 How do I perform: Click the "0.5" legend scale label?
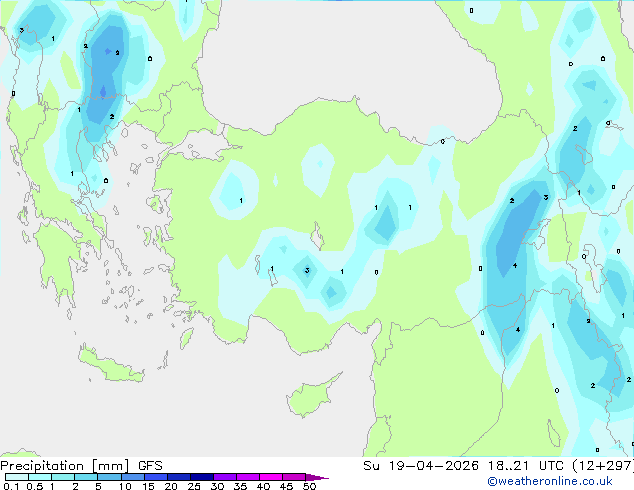click(x=35, y=486)
